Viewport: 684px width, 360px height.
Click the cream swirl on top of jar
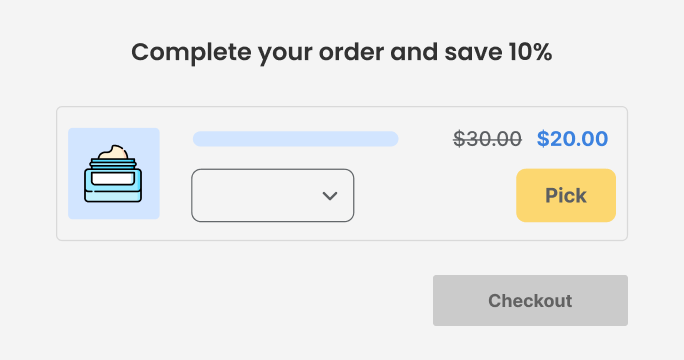[x=113, y=152]
